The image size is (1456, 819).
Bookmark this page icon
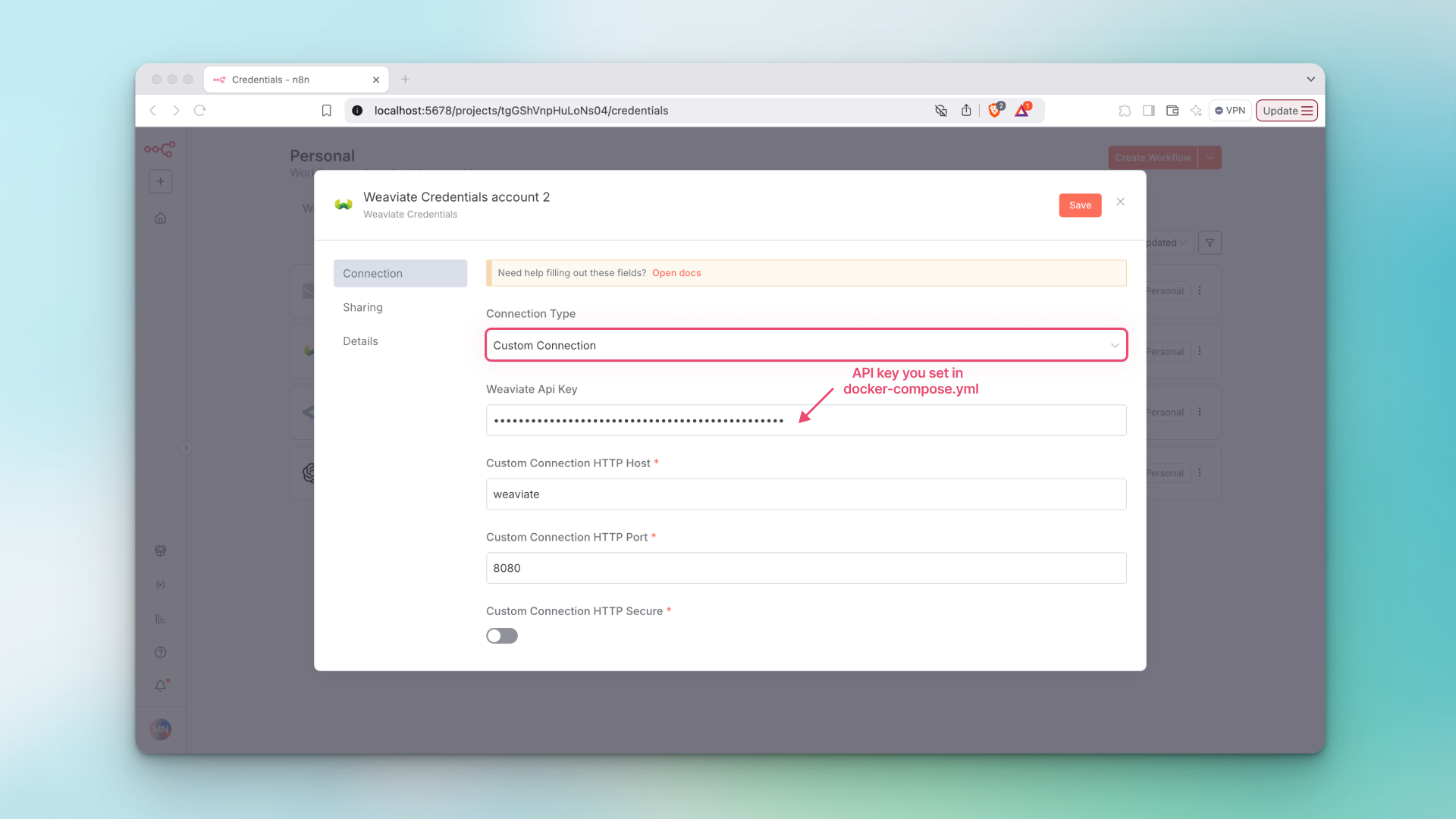(x=326, y=111)
